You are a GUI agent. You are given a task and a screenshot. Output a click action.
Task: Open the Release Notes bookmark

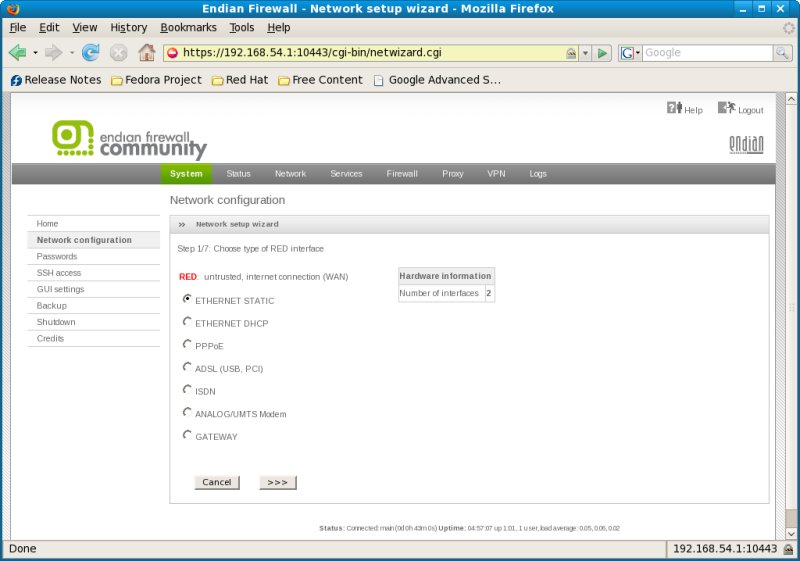[56, 80]
